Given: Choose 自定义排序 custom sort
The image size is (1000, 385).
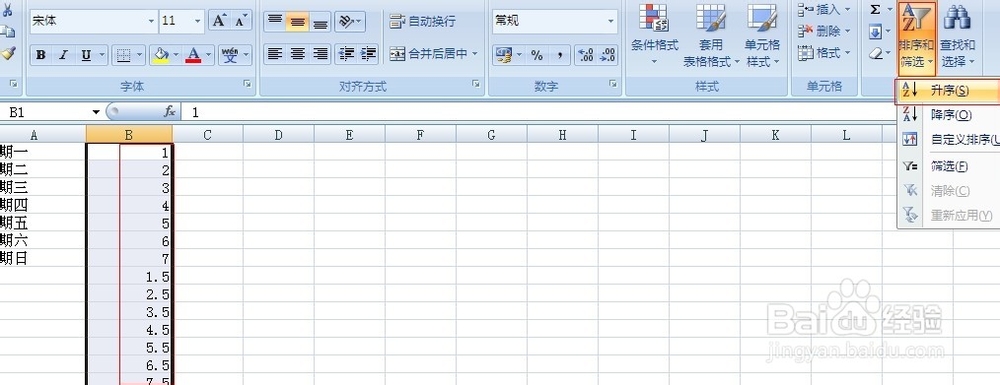Looking at the screenshot, I should click(x=949, y=140).
